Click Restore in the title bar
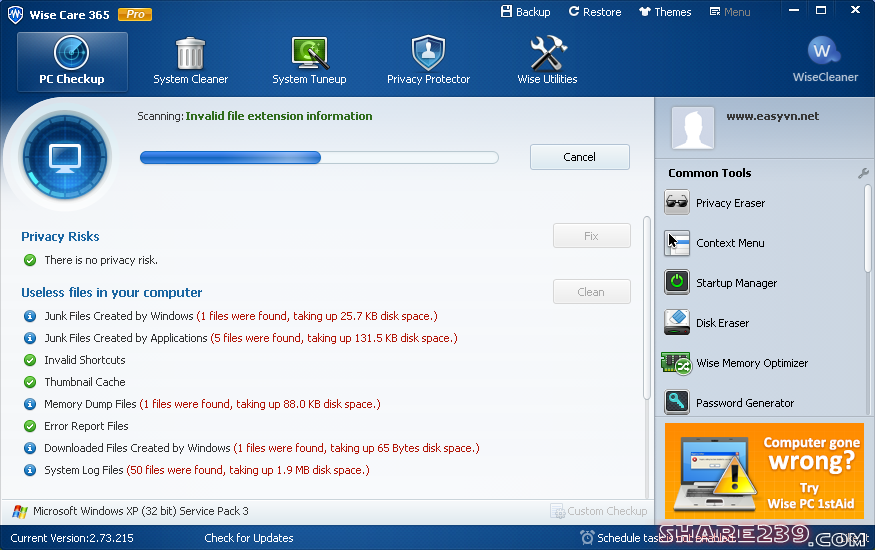The image size is (875, 550). [595, 12]
